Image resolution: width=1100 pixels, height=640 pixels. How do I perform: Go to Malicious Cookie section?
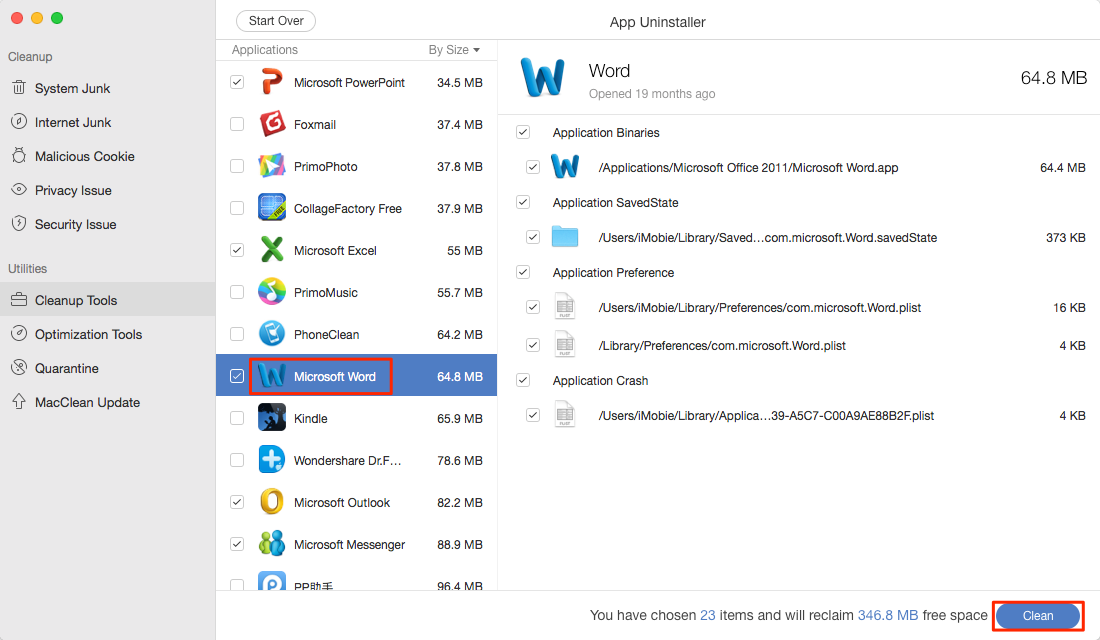click(108, 156)
